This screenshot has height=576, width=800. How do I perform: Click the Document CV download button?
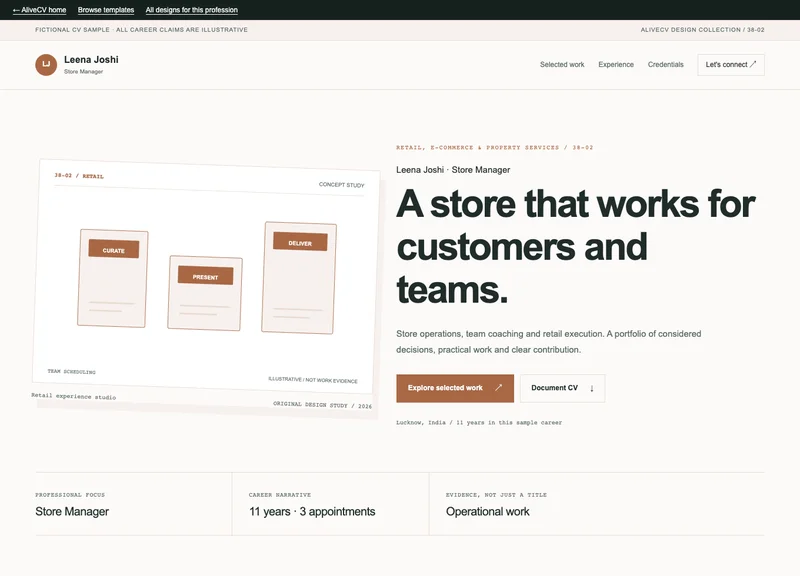[562, 388]
